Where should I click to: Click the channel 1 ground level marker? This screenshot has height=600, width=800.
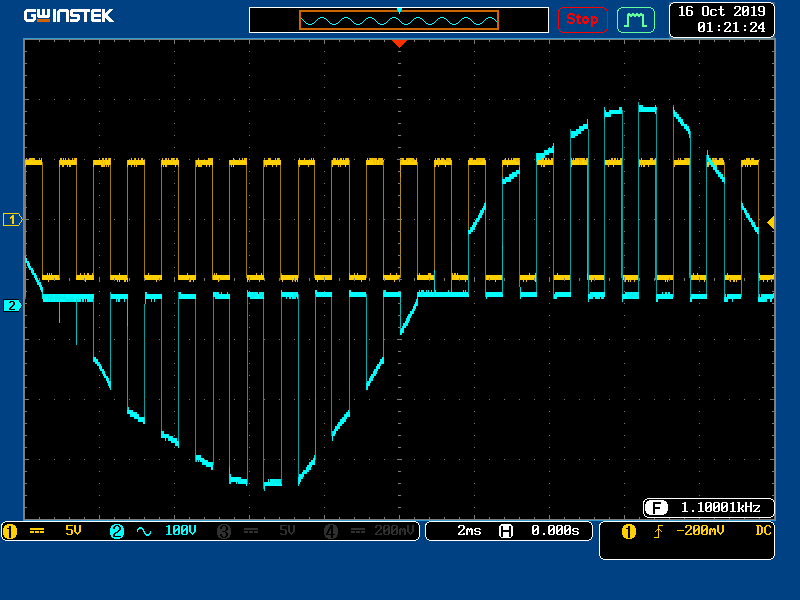[12, 219]
